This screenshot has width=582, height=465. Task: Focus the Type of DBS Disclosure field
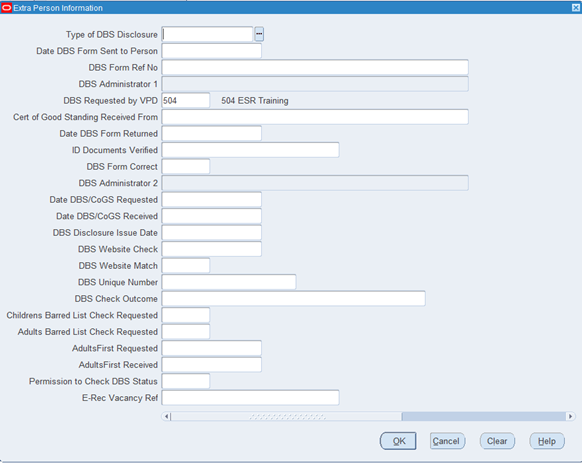coord(207,34)
